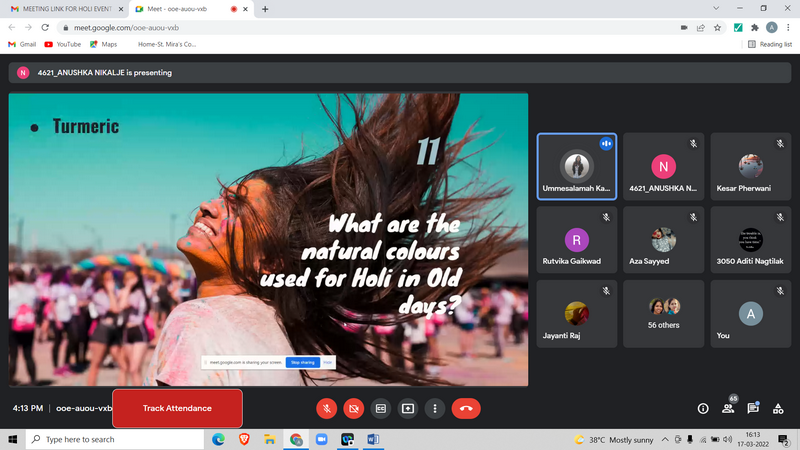
Task: Select the You self-view tile
Action: point(751,314)
